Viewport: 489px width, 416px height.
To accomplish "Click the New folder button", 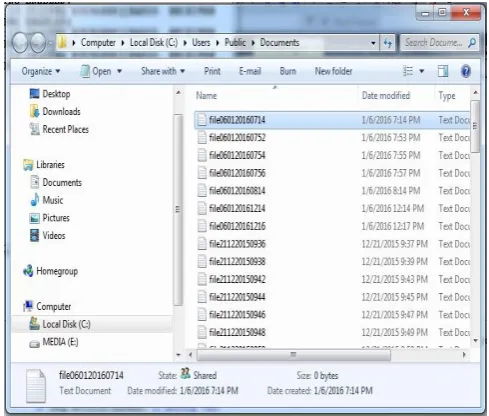I will pyautogui.click(x=333, y=71).
